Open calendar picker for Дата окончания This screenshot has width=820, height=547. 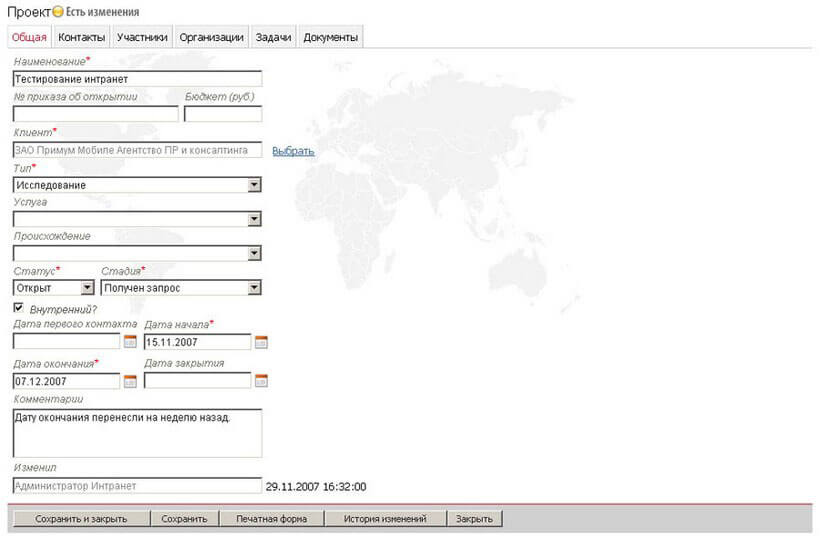pos(130,381)
